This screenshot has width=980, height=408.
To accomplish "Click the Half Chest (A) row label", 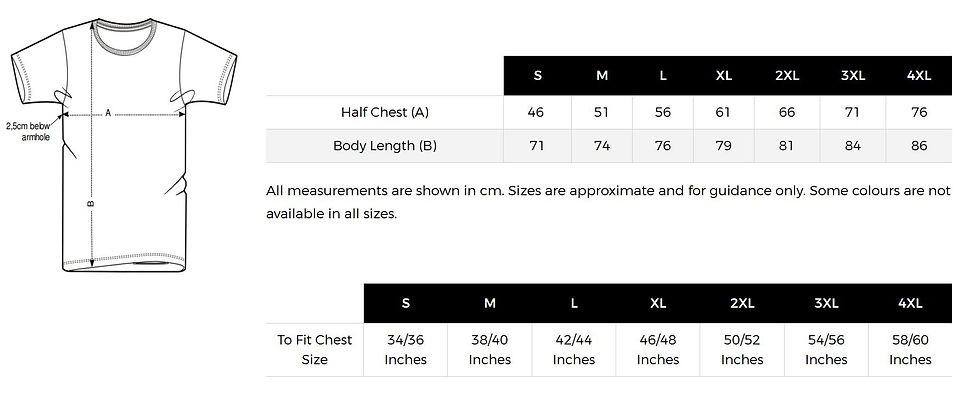I will [384, 112].
